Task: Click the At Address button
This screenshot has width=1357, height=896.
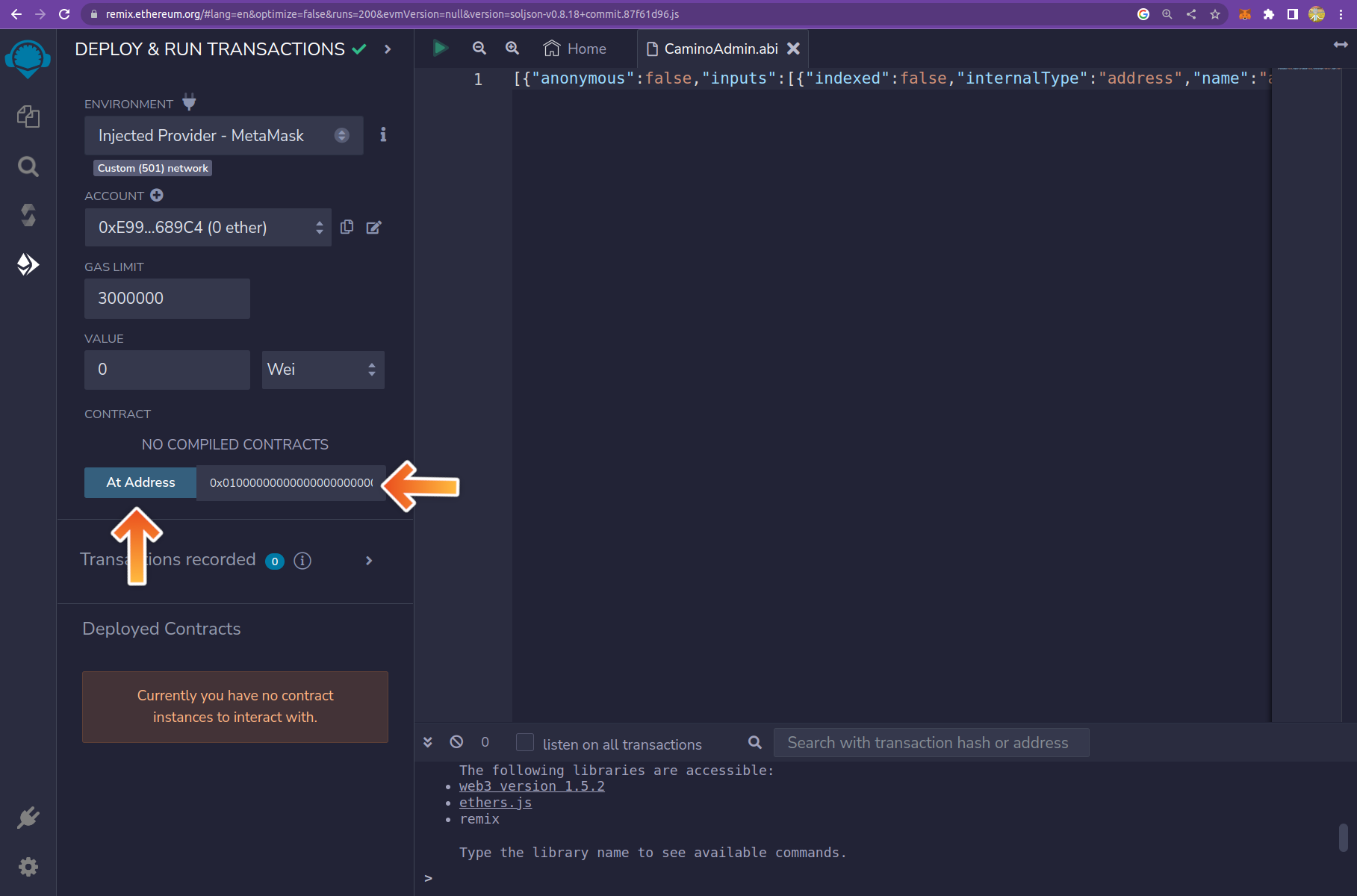Action: [x=140, y=482]
